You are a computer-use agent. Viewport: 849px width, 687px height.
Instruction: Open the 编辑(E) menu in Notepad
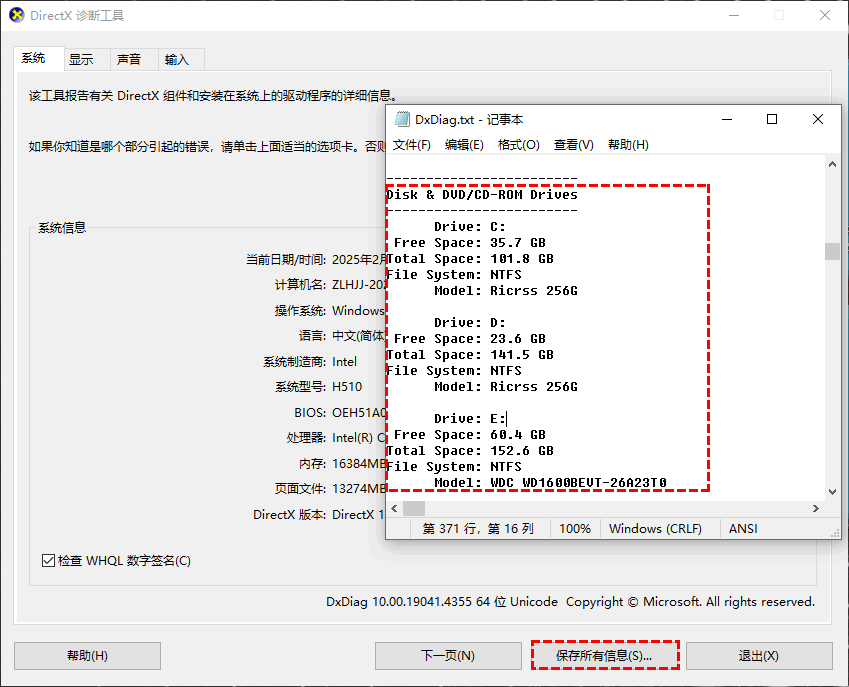coord(464,145)
